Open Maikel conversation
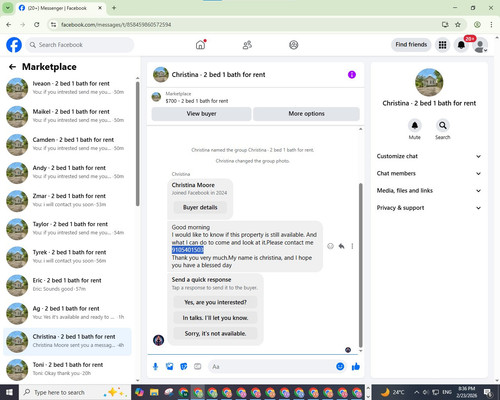Viewport: 500px width, 400px height. [x=68, y=116]
